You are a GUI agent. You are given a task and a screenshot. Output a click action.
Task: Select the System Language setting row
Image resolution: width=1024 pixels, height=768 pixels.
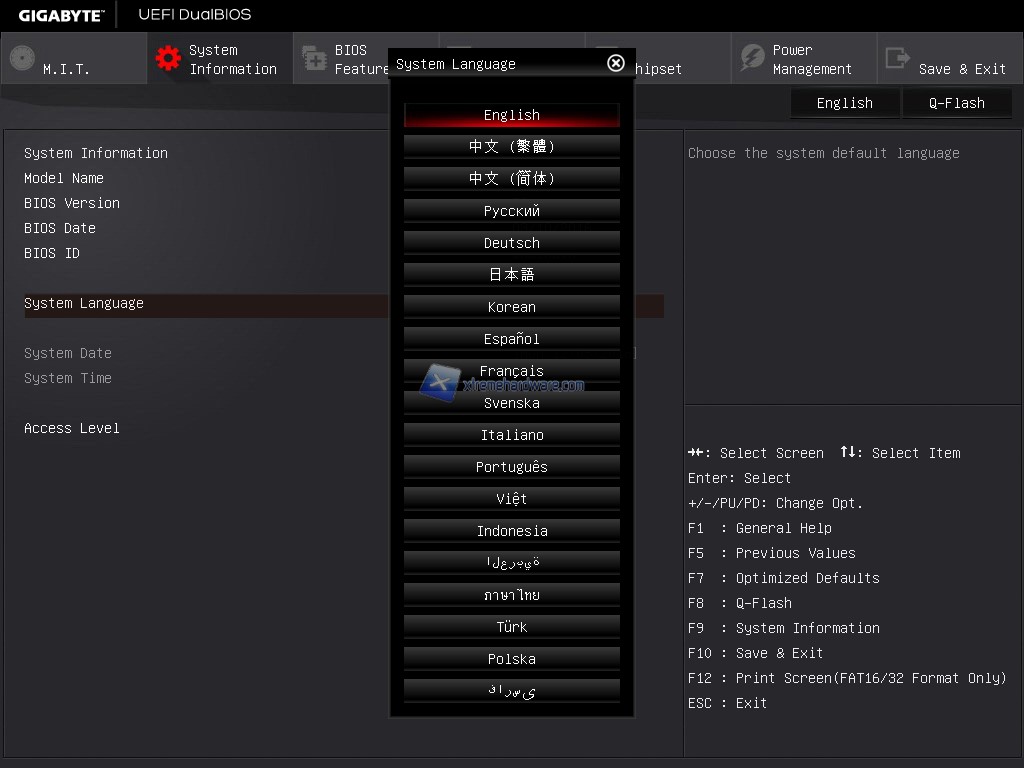pos(200,304)
